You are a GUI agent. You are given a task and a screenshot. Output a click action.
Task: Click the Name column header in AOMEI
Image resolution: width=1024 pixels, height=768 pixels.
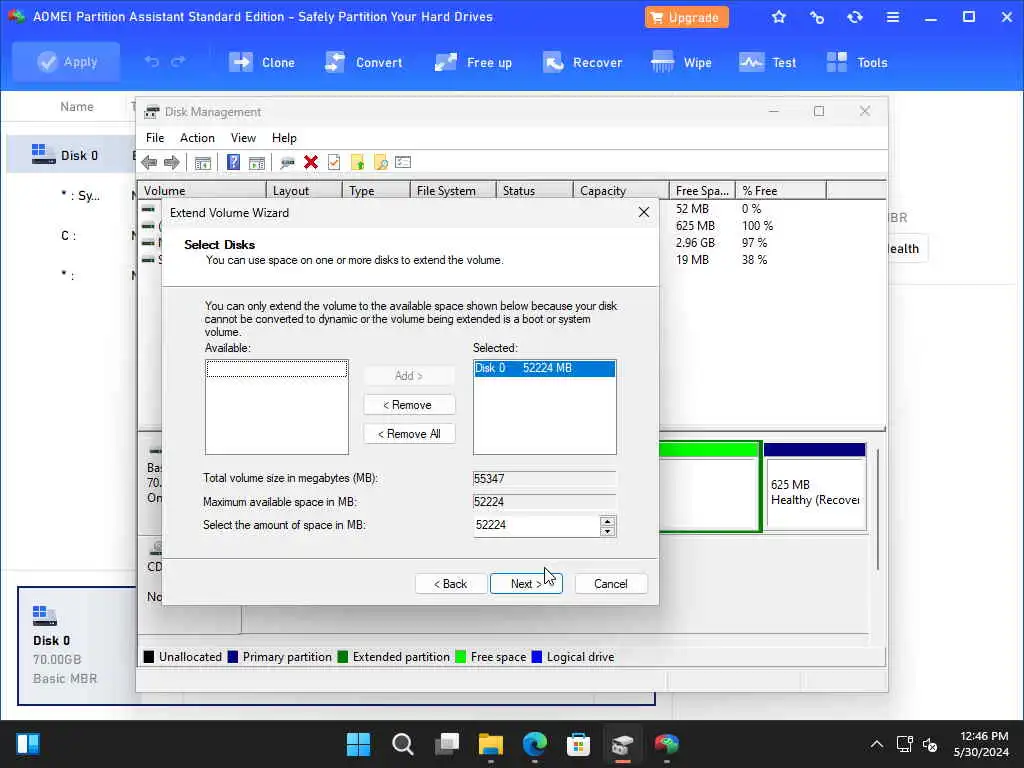pos(77,106)
